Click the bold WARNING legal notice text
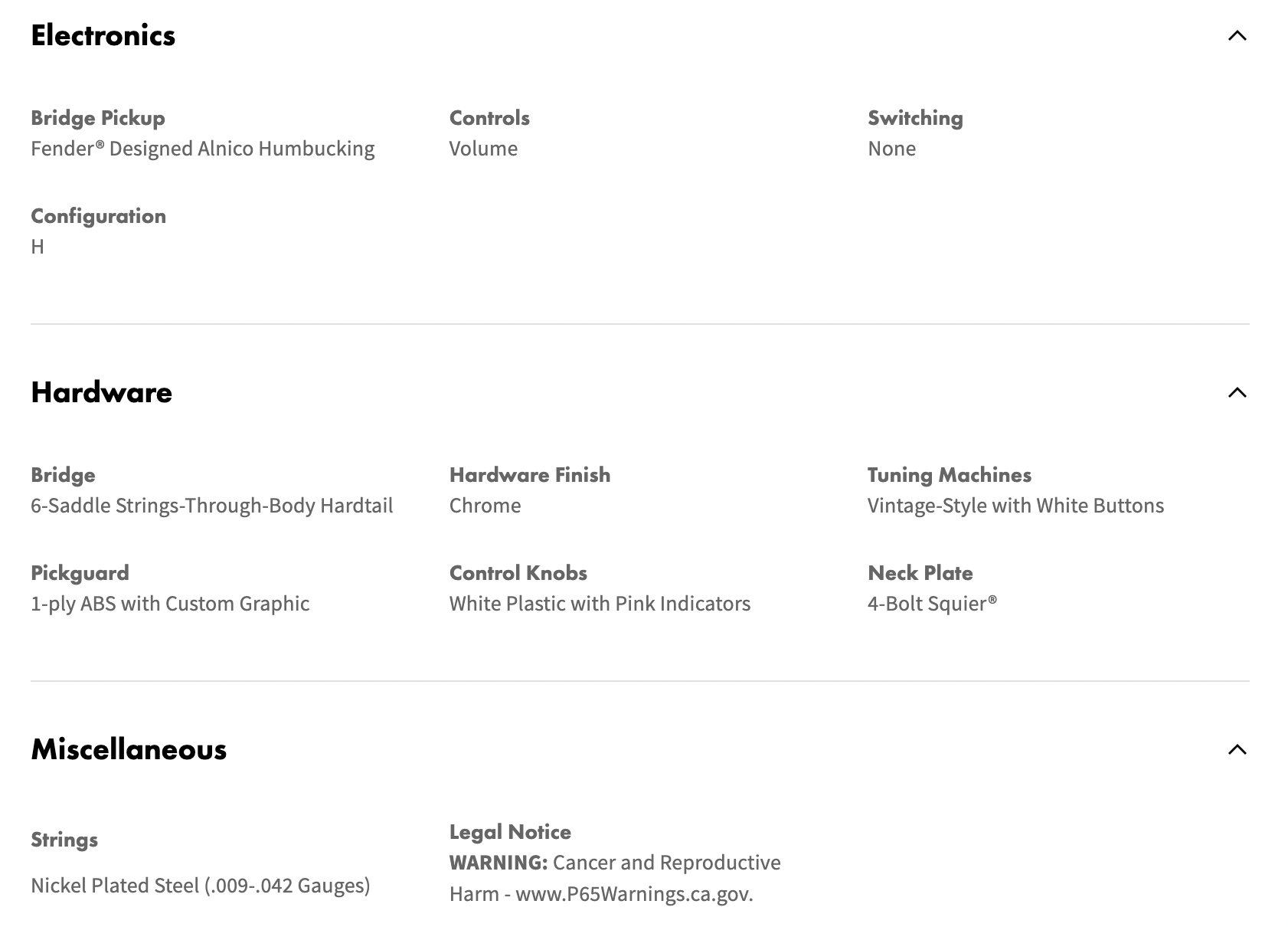The height and width of the screenshot is (927, 1288). coord(499,863)
